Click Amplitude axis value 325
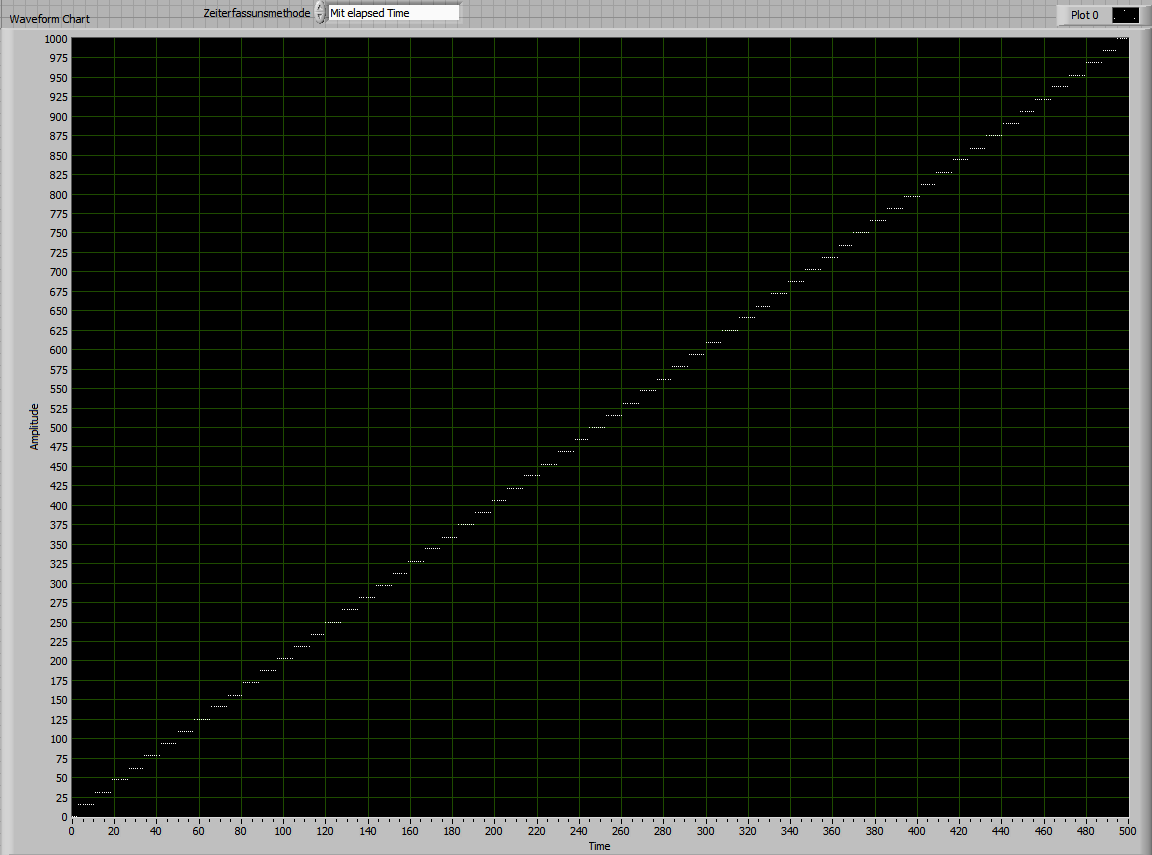Image resolution: width=1152 pixels, height=855 pixels. click(x=59, y=563)
